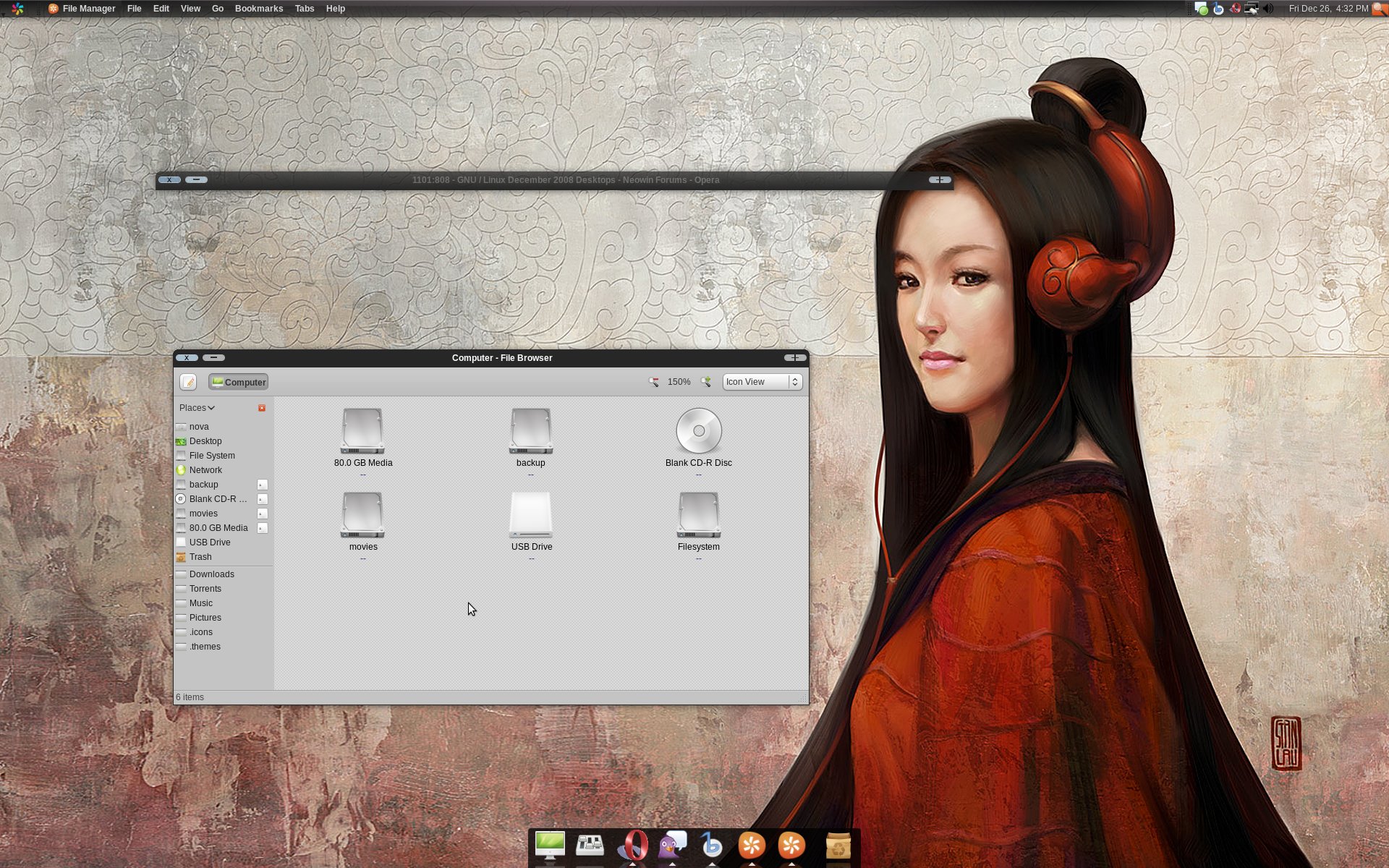Click the zoom out magnifier icon
This screenshot has height=868, width=1389.
(x=653, y=382)
